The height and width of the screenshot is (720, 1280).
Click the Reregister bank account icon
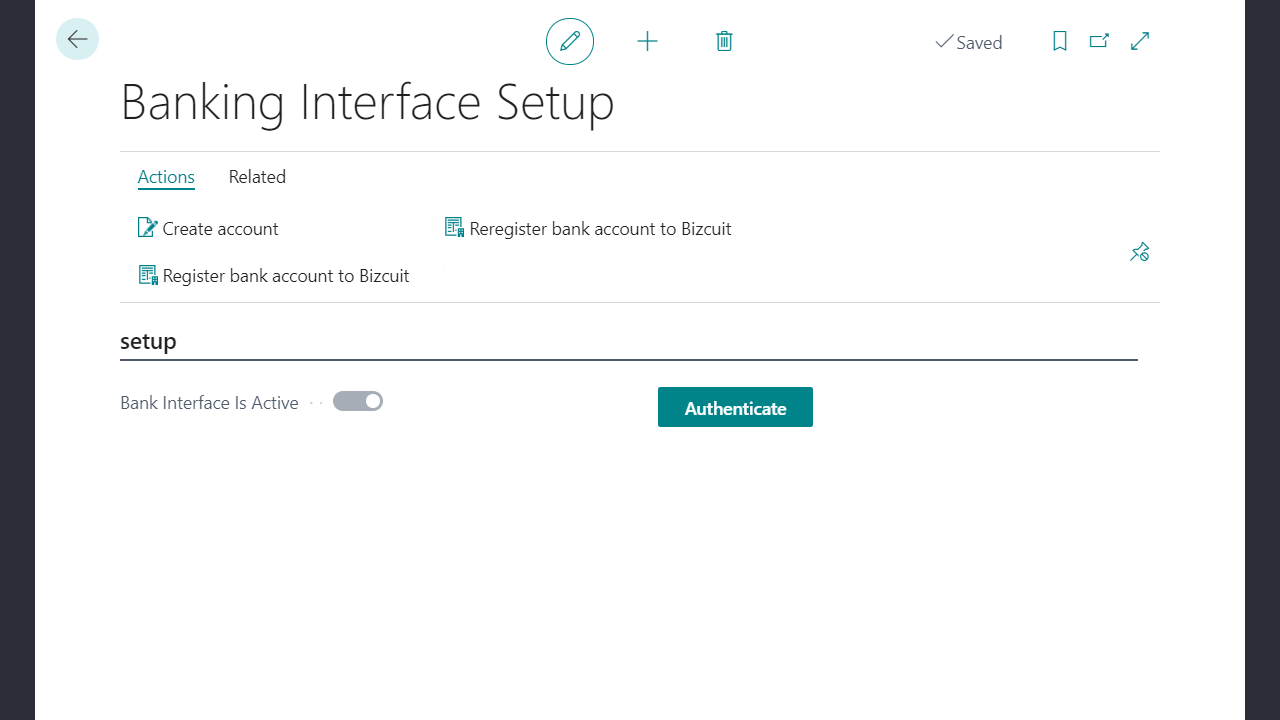[455, 228]
